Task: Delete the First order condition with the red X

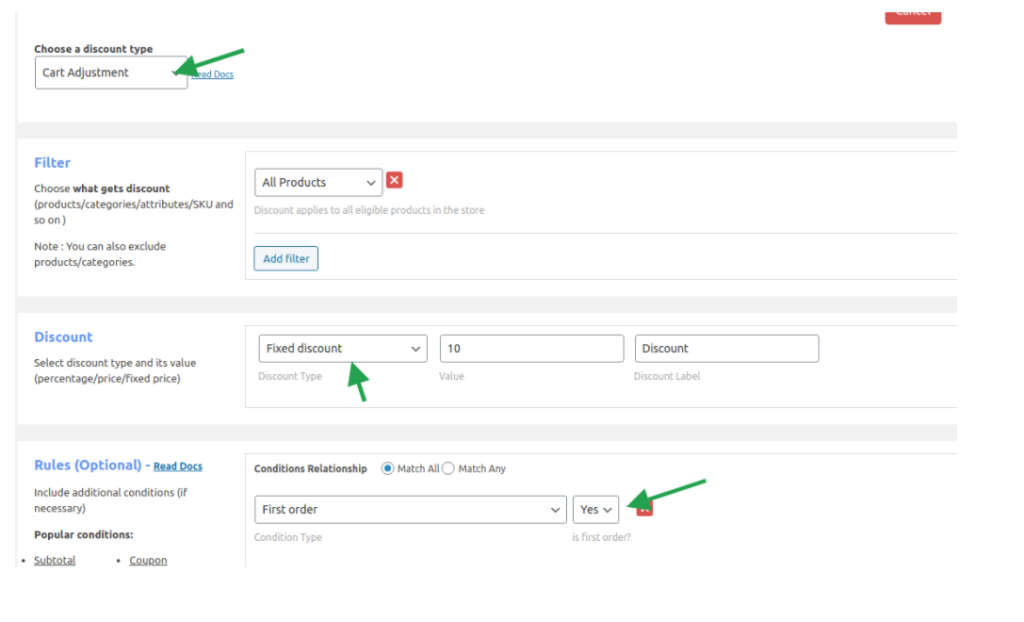Action: point(645,509)
